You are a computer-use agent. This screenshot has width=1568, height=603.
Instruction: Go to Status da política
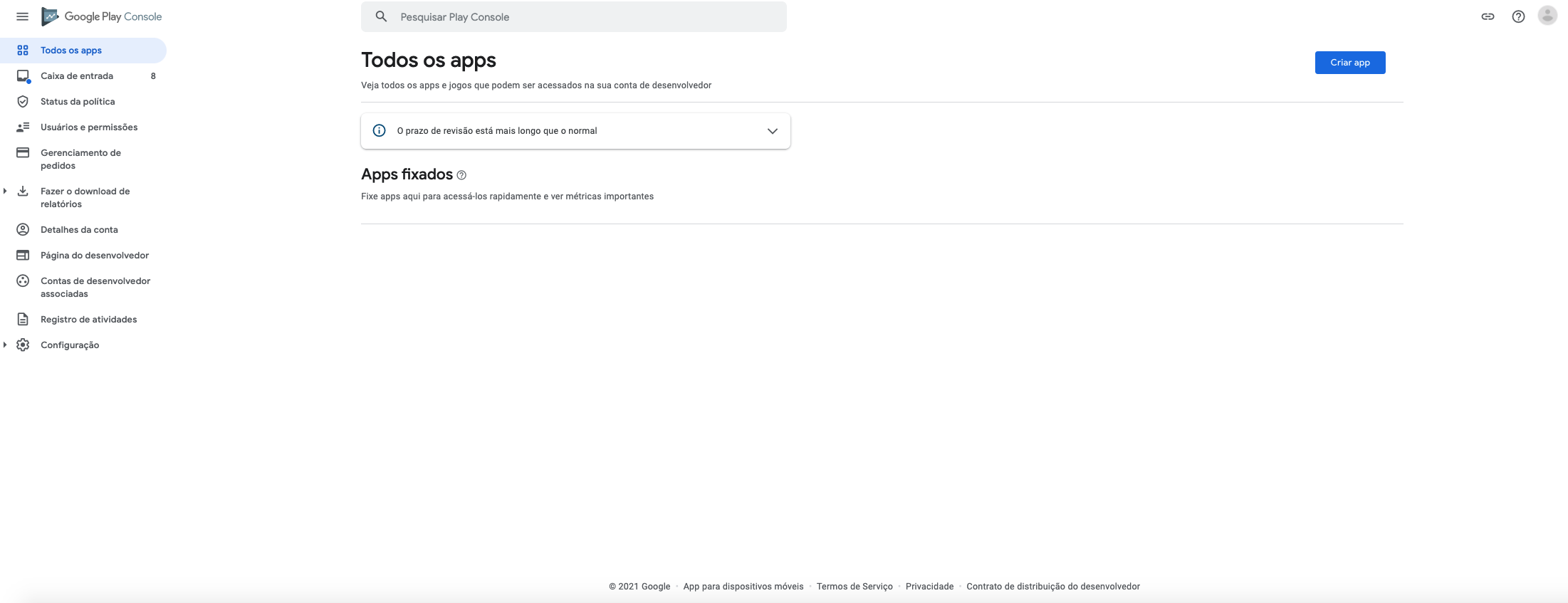[78, 102]
